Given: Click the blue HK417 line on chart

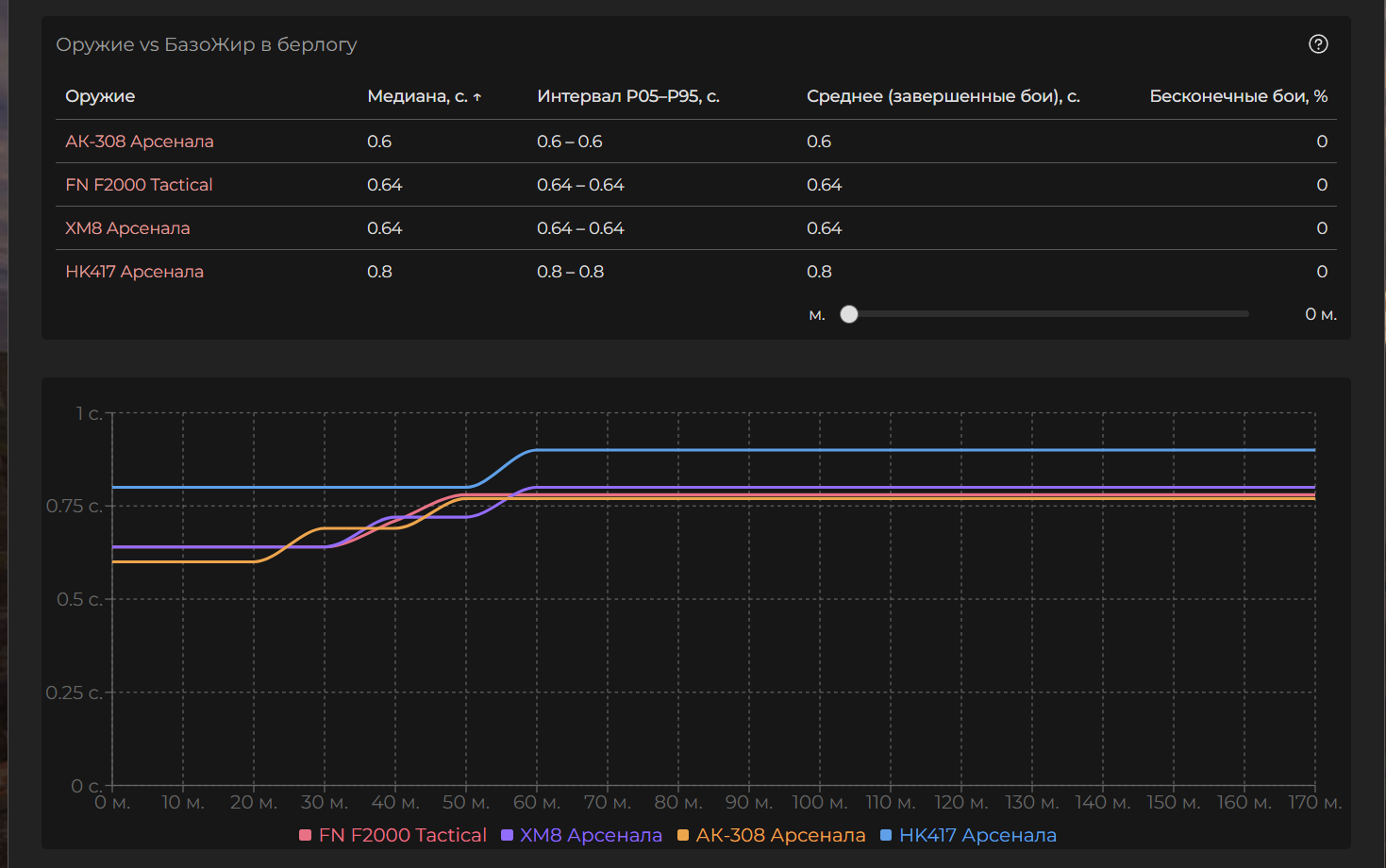Looking at the screenshot, I should (849, 450).
